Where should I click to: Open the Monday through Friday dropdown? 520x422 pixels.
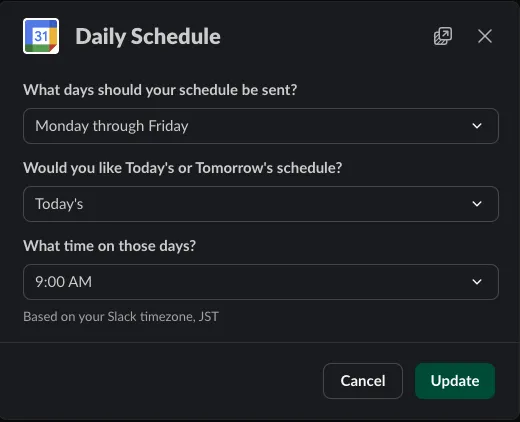[x=261, y=126]
